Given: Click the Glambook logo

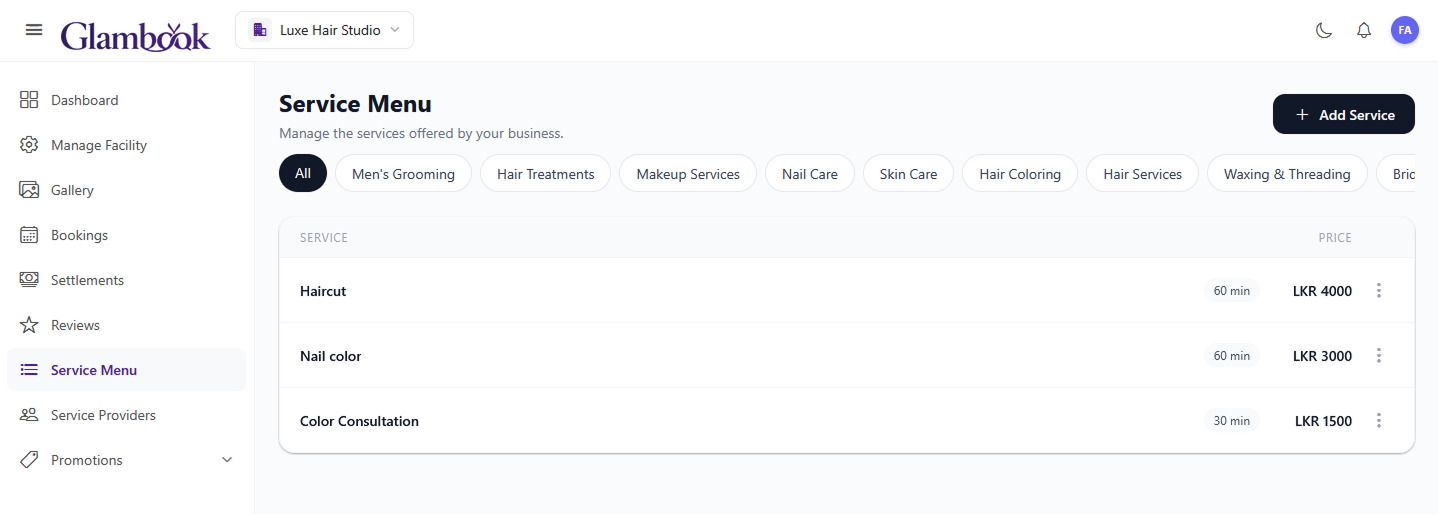Looking at the screenshot, I should [x=135, y=36].
